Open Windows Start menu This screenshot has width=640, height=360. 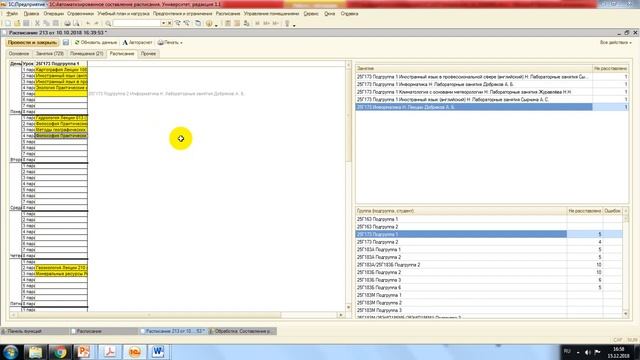pyautogui.click(x=10, y=352)
